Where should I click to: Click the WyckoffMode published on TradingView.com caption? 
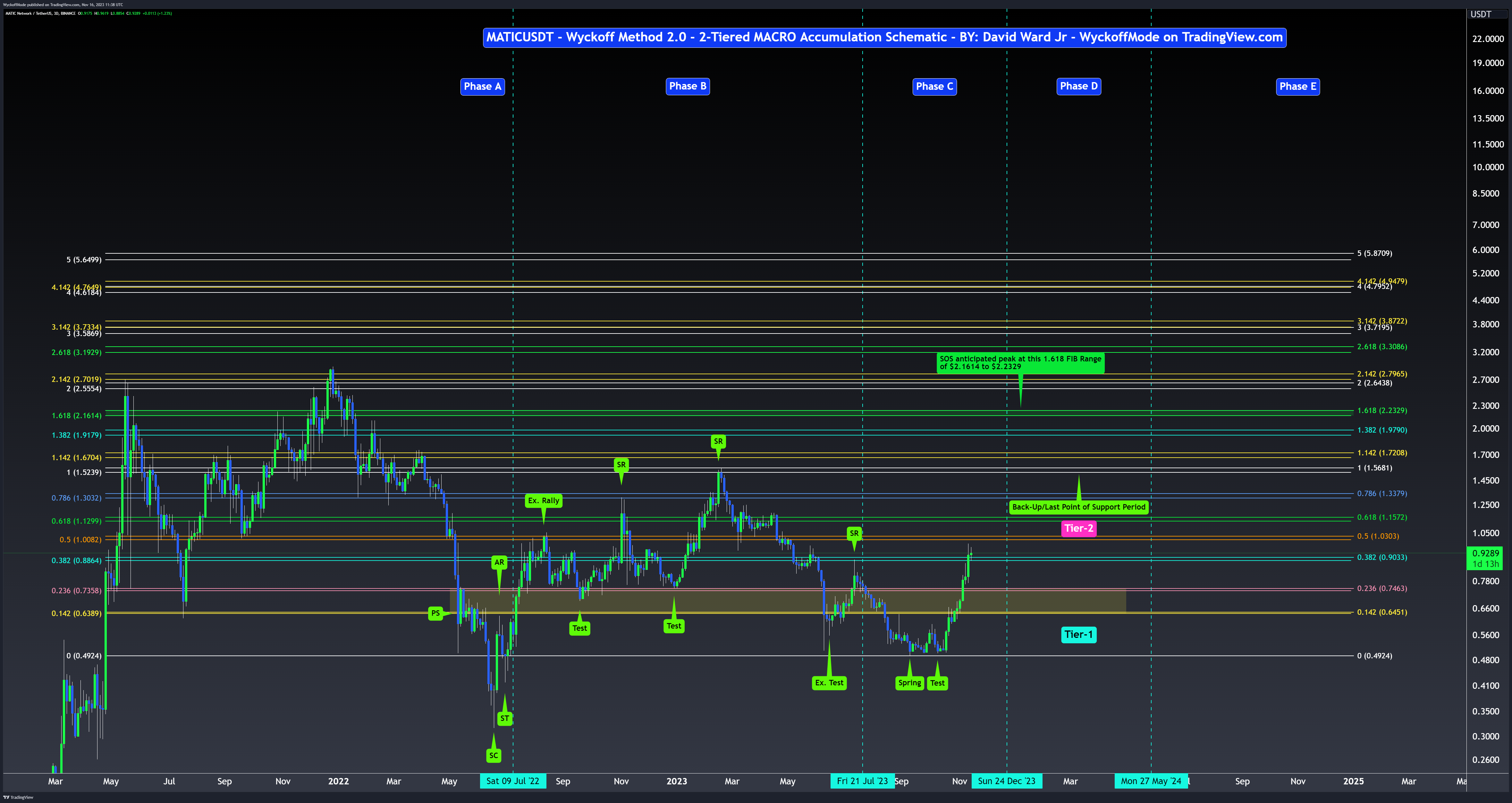click(x=63, y=5)
